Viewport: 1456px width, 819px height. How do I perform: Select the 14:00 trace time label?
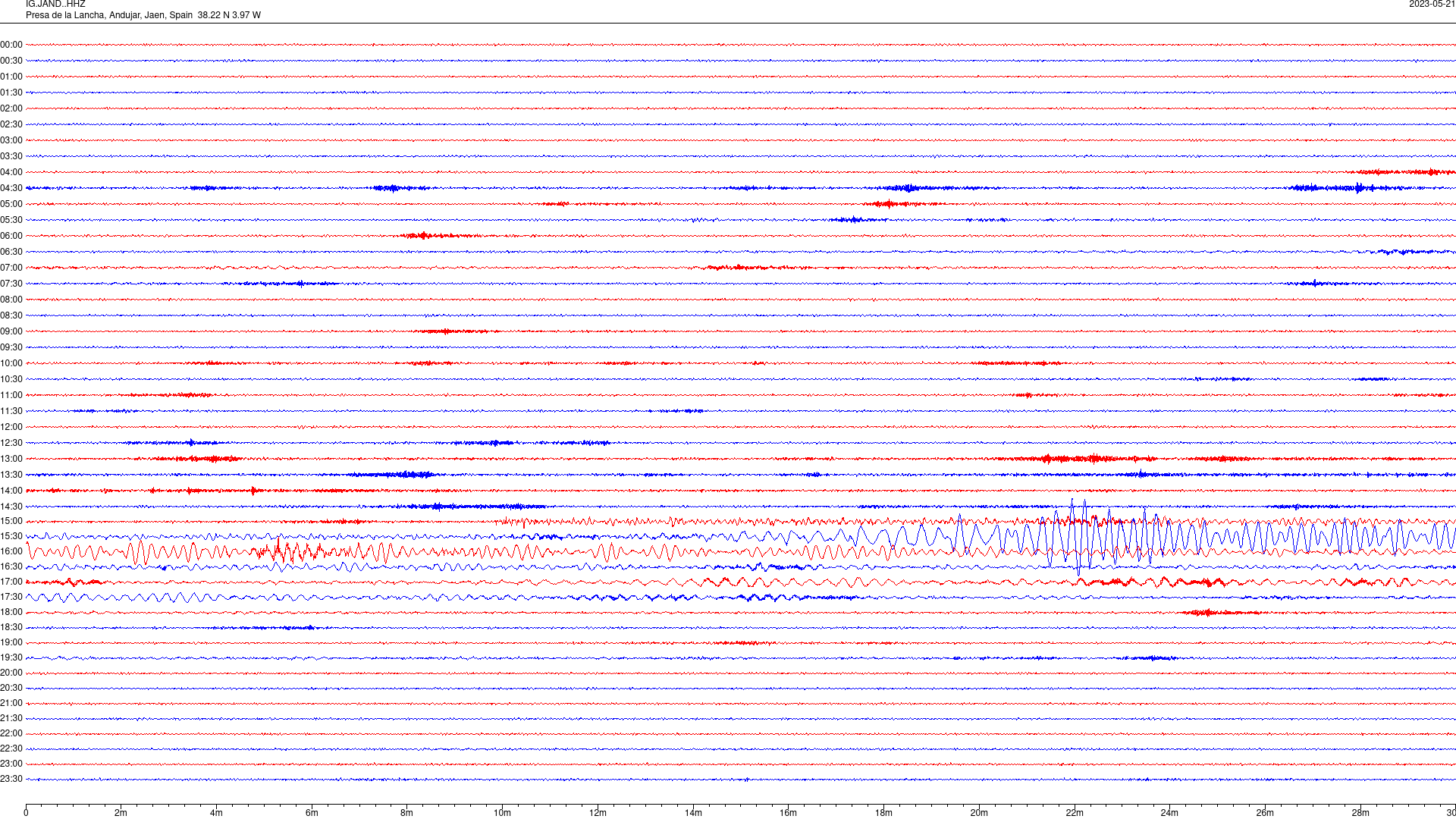coord(11,491)
